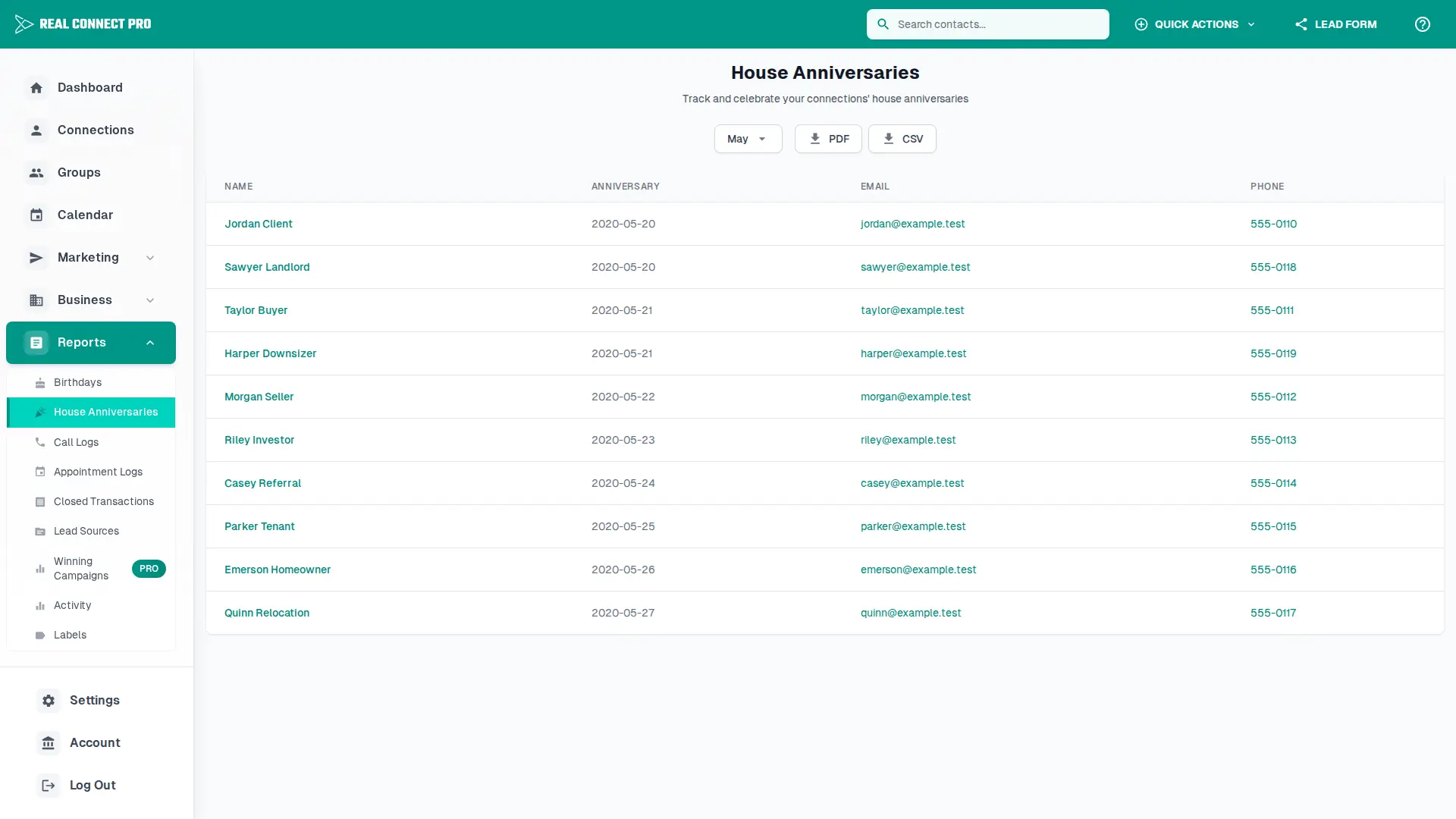Click the Dashboard home icon
1456x819 pixels.
click(x=36, y=88)
